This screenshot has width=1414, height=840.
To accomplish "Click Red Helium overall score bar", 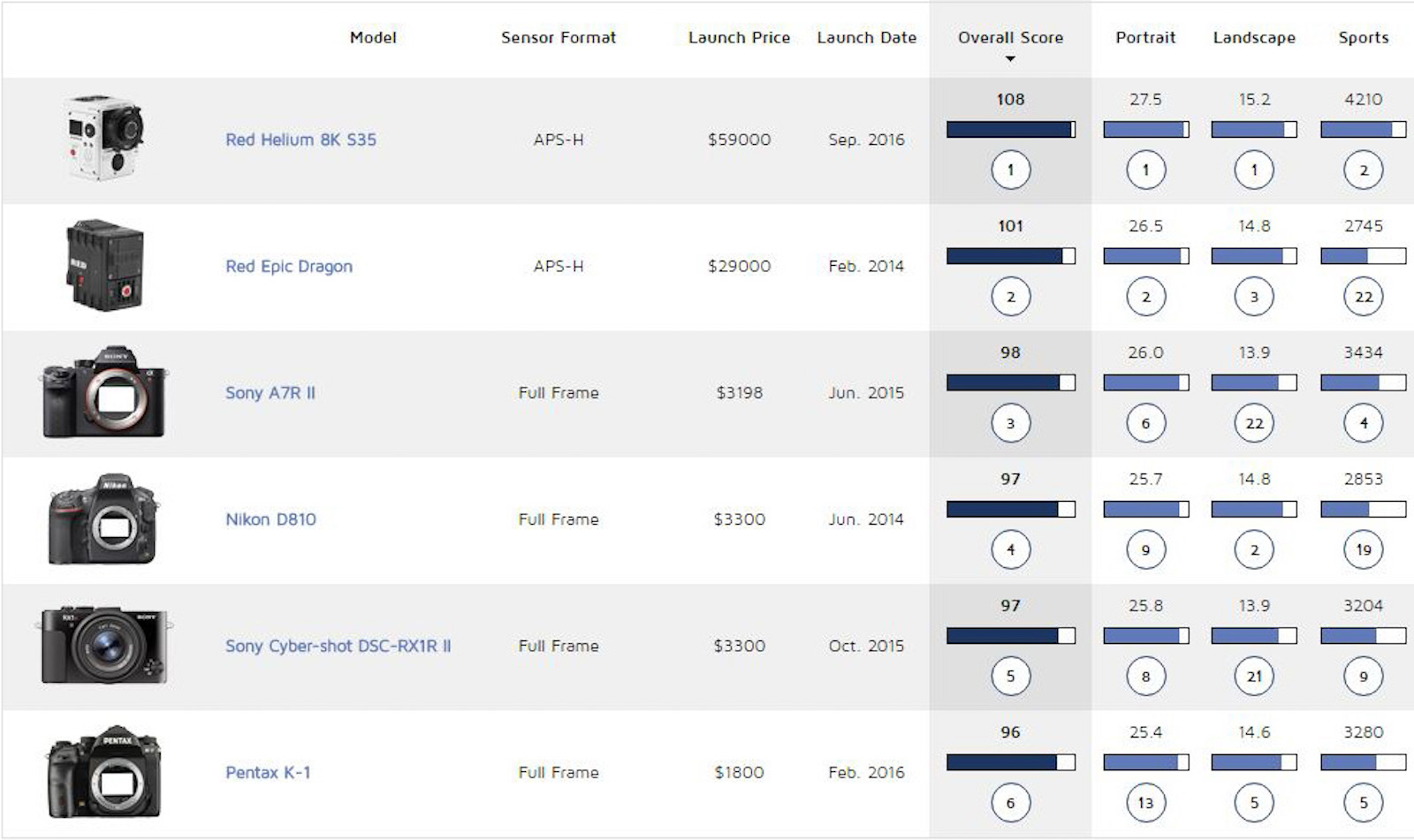I will tap(1010, 130).
